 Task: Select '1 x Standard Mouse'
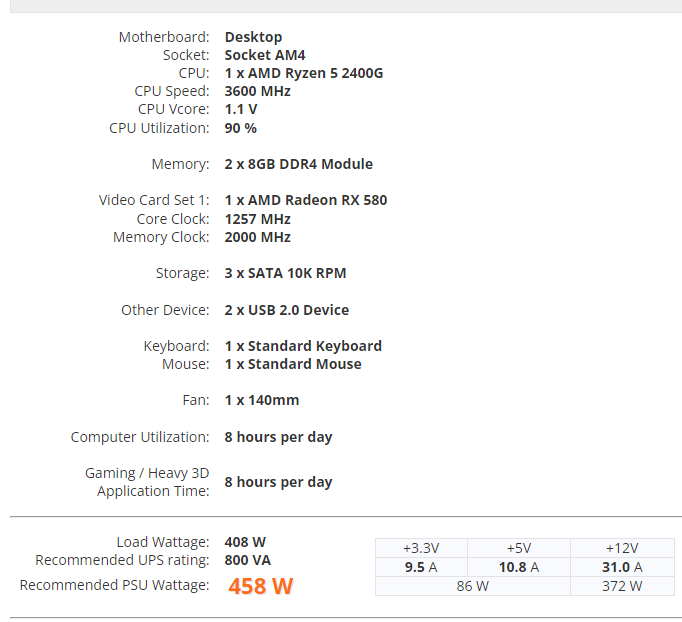tap(293, 364)
